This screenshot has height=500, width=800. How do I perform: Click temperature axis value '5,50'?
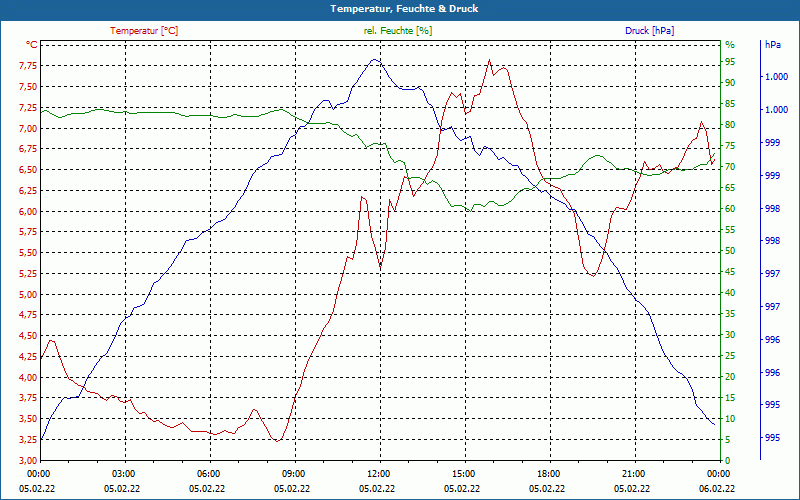click(28, 253)
